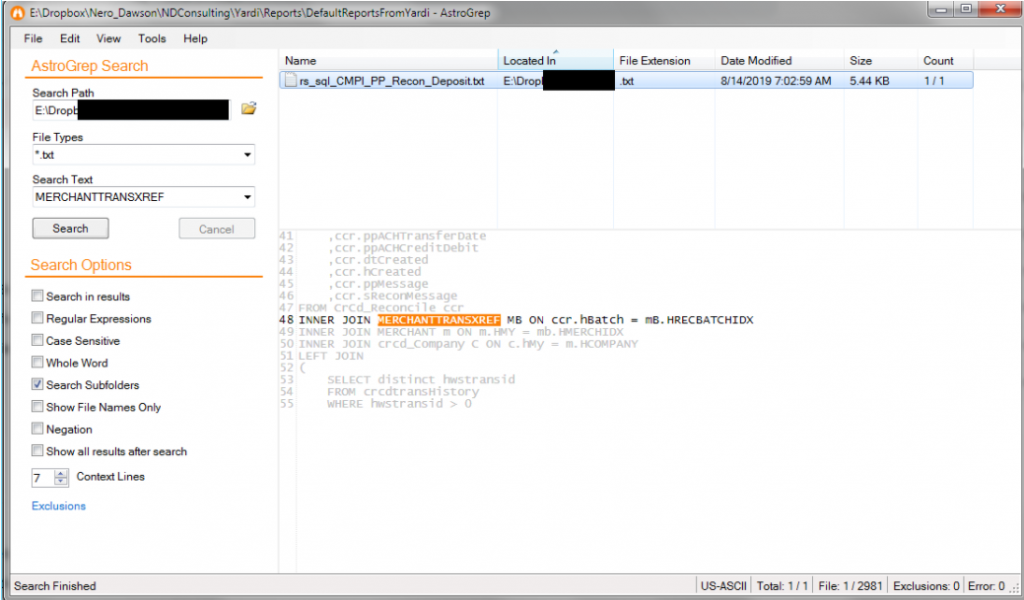Select the rs_sql_CMPI_PP_Recon_Deposit.txt result row
The image size is (1024, 600).
[626, 81]
